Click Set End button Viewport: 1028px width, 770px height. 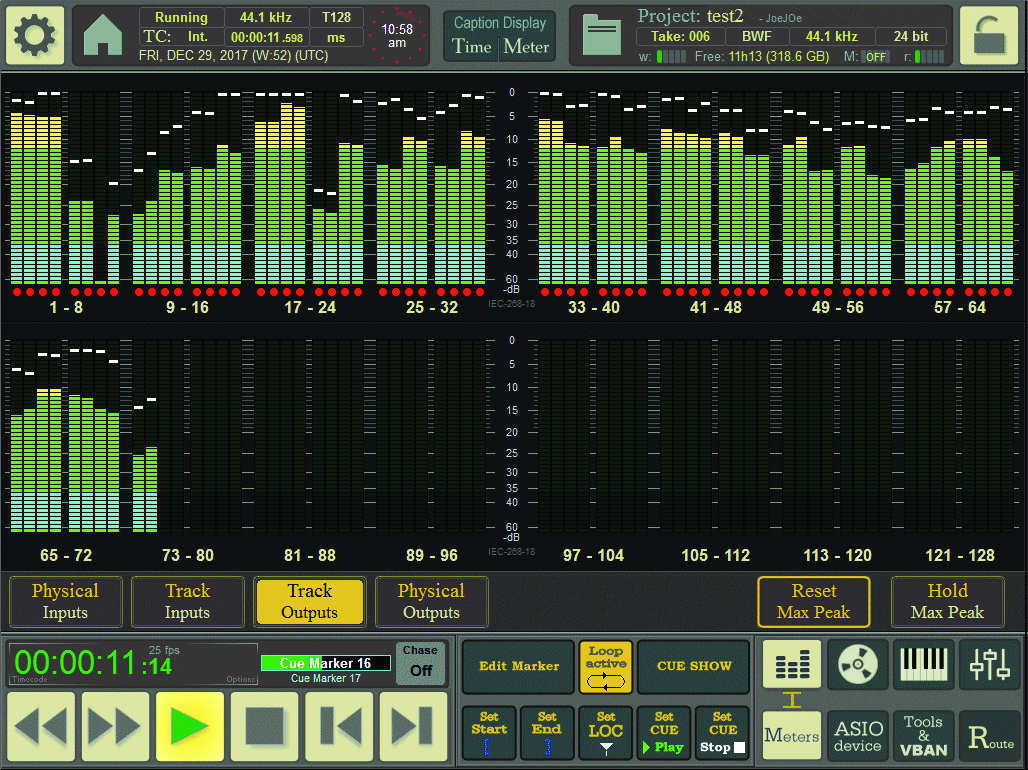[x=547, y=733]
